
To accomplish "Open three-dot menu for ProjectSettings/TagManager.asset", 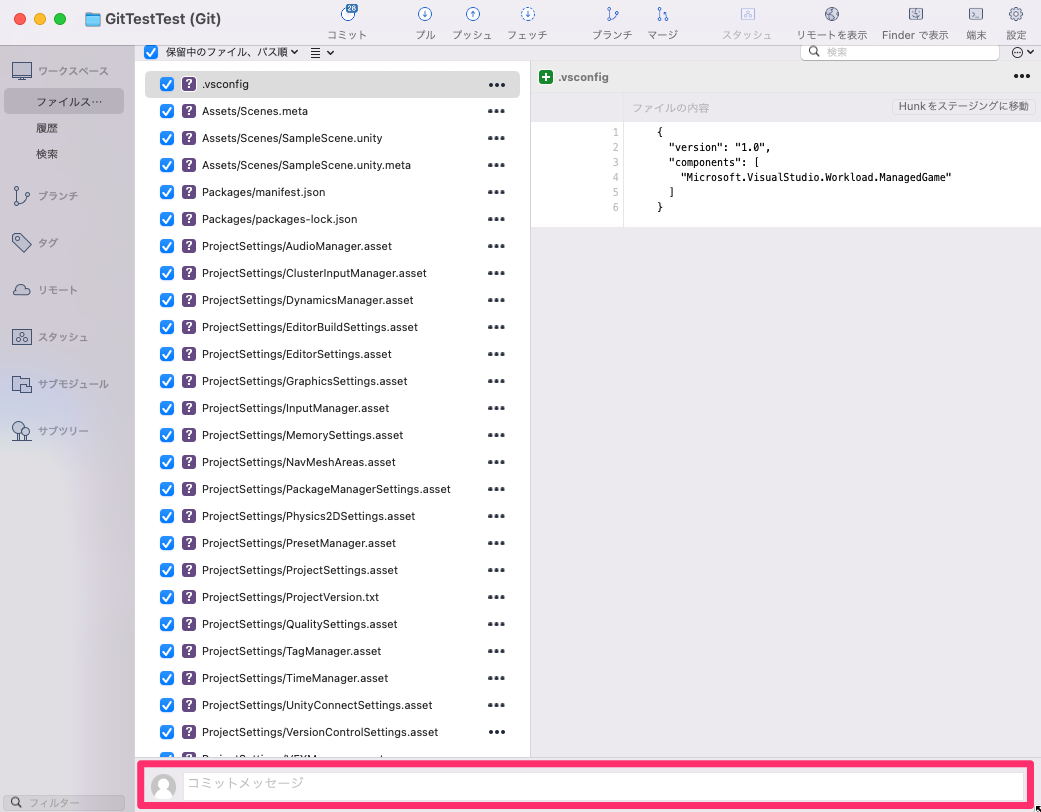I will point(496,651).
